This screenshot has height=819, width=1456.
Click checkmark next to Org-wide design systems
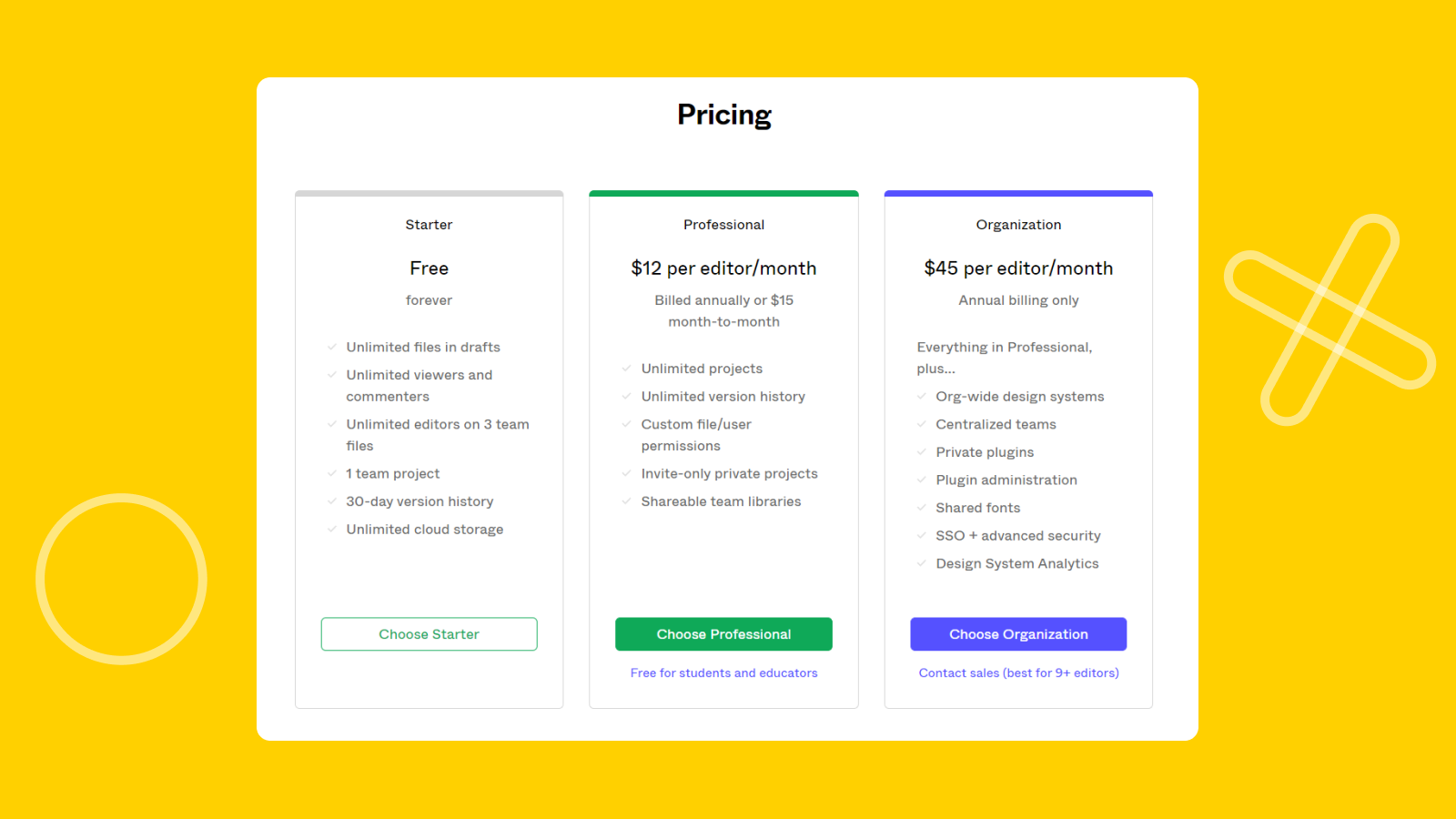pyautogui.click(x=922, y=397)
